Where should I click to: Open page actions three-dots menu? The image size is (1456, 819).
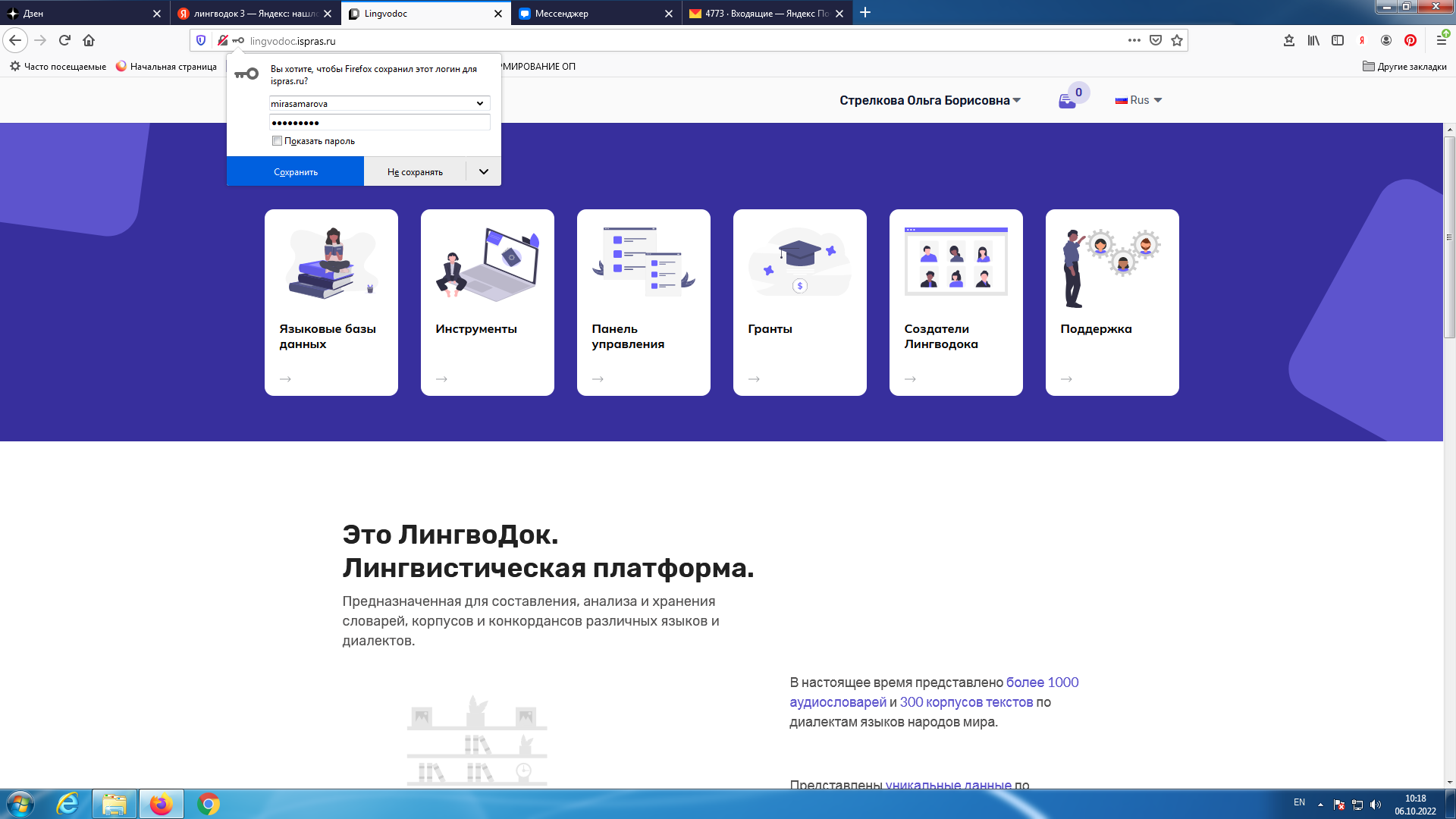1134,40
